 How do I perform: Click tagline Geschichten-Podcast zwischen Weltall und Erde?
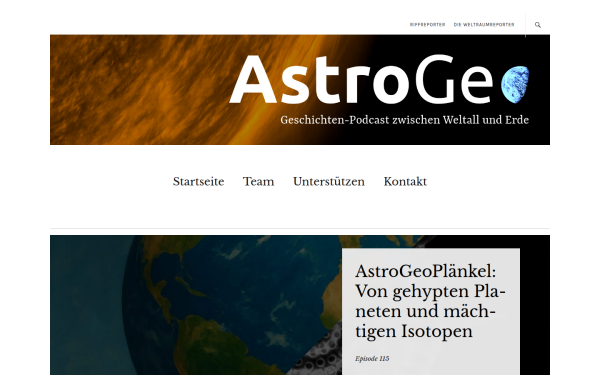point(404,120)
